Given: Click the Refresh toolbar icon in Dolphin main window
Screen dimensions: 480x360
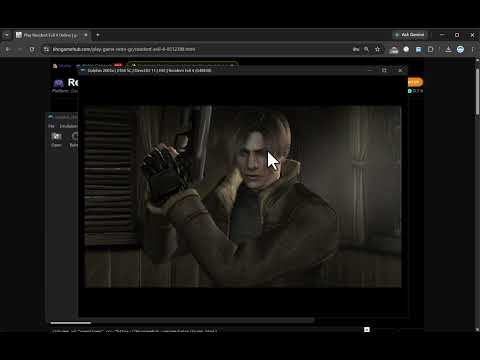Looking at the screenshot, I should click(x=74, y=139).
